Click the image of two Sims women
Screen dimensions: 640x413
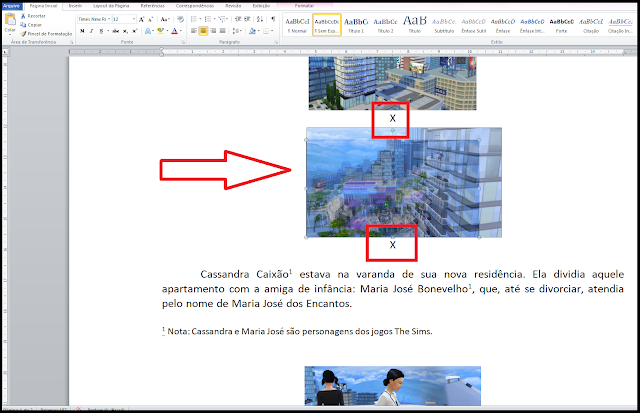[392, 386]
